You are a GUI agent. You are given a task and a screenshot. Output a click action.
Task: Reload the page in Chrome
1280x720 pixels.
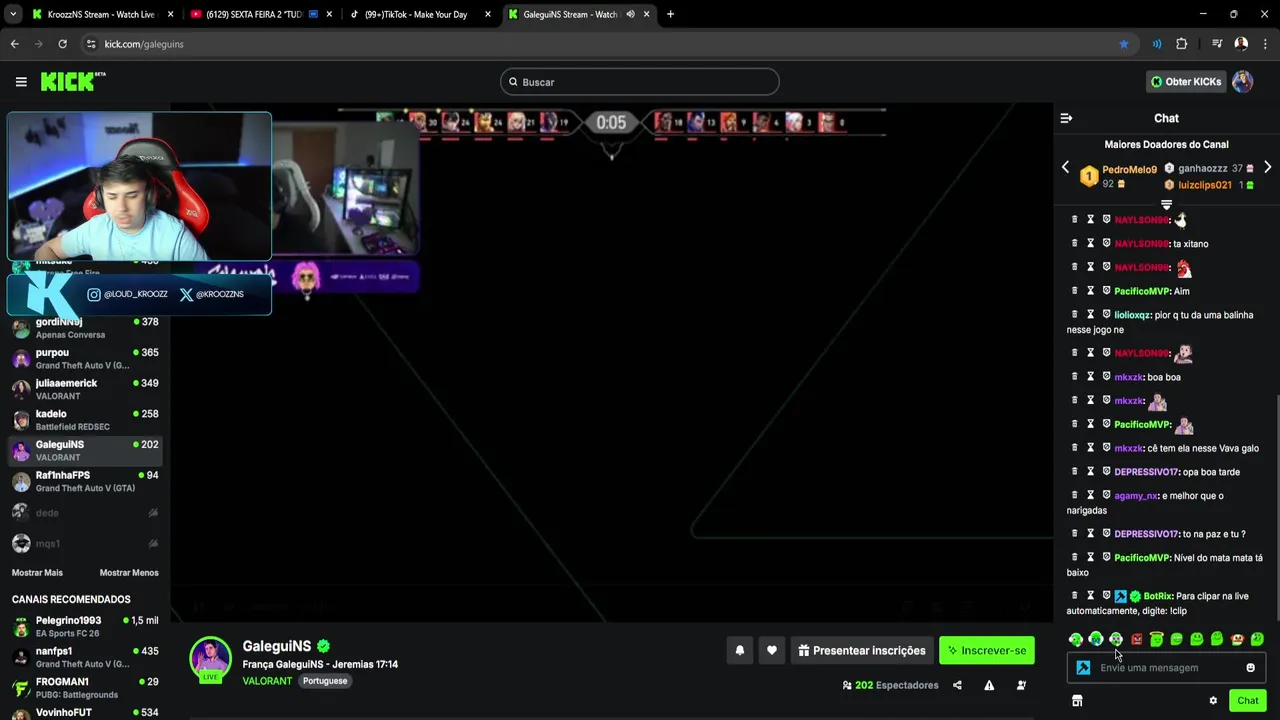[62, 44]
